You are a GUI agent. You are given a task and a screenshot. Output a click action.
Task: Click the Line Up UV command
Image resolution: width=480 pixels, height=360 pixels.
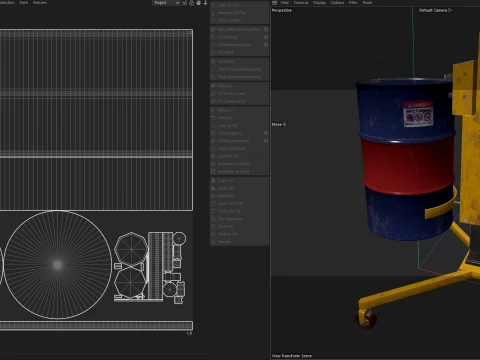pyautogui.click(x=239, y=126)
